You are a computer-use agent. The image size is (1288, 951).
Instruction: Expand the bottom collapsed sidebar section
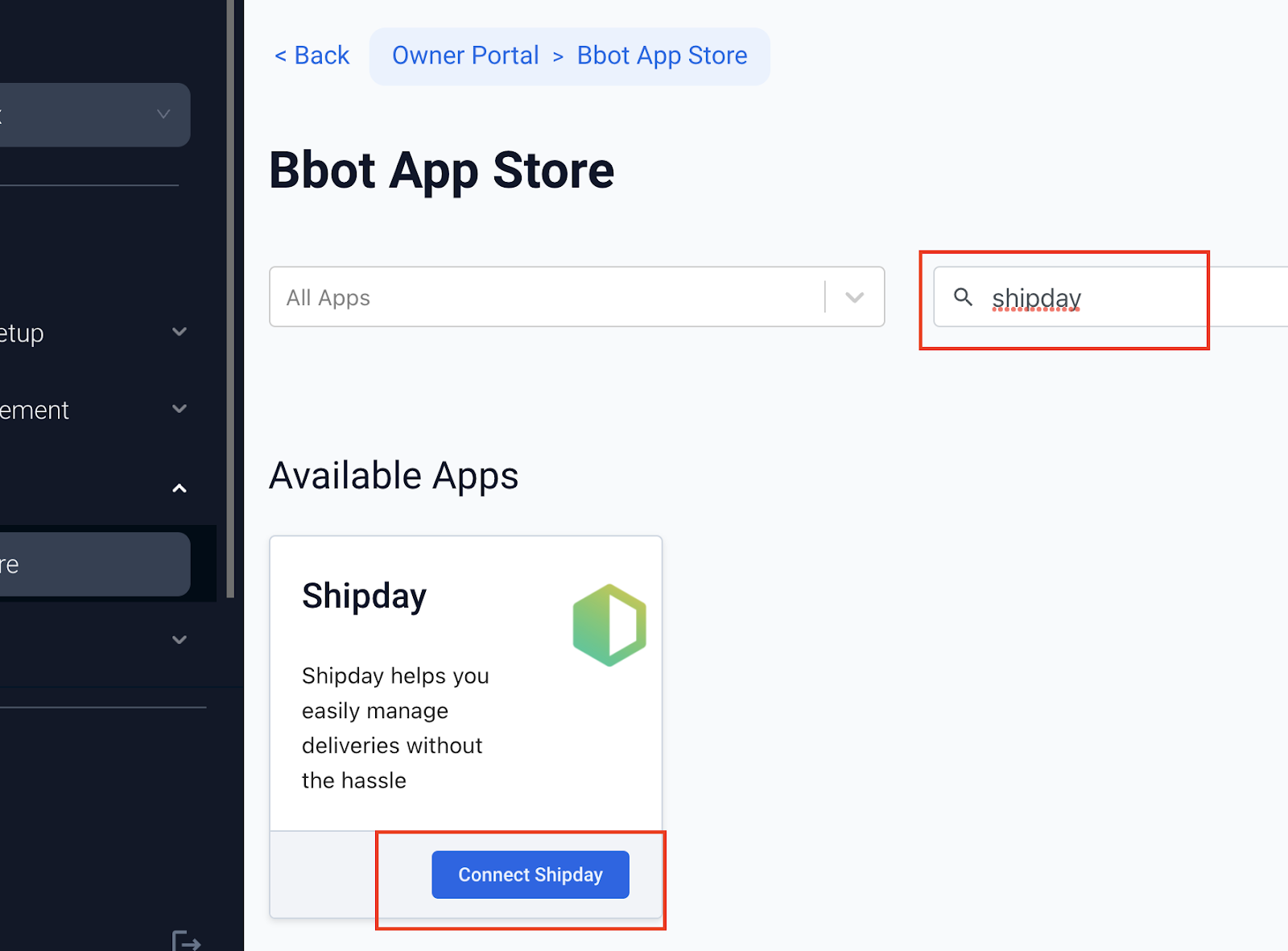(x=179, y=639)
